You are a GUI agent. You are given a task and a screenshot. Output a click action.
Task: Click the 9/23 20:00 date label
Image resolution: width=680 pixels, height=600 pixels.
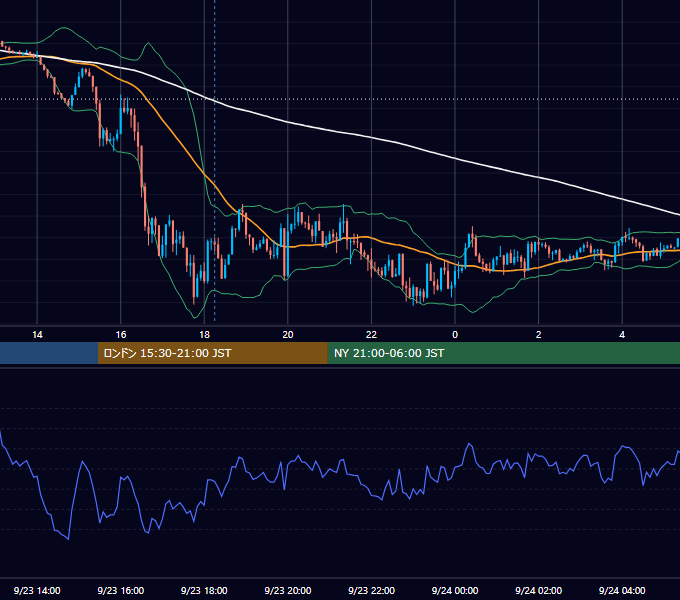click(288, 590)
